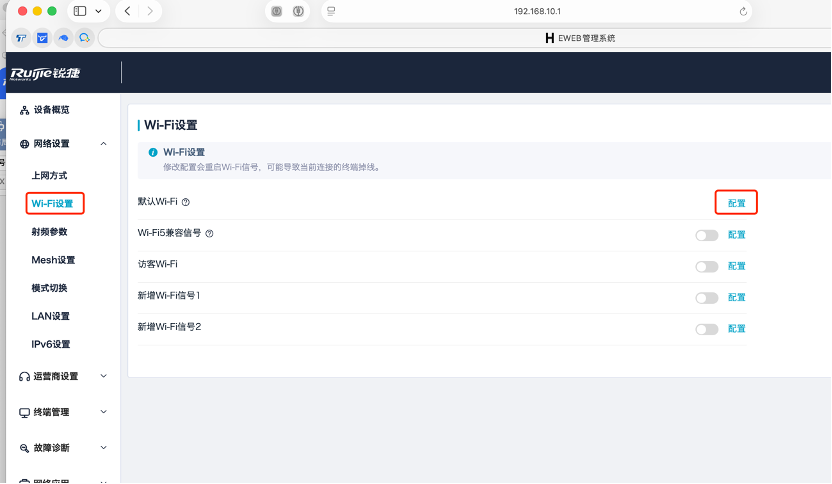Click the 设备概览 topology icon
The height and width of the screenshot is (484, 832).
tap(24, 110)
